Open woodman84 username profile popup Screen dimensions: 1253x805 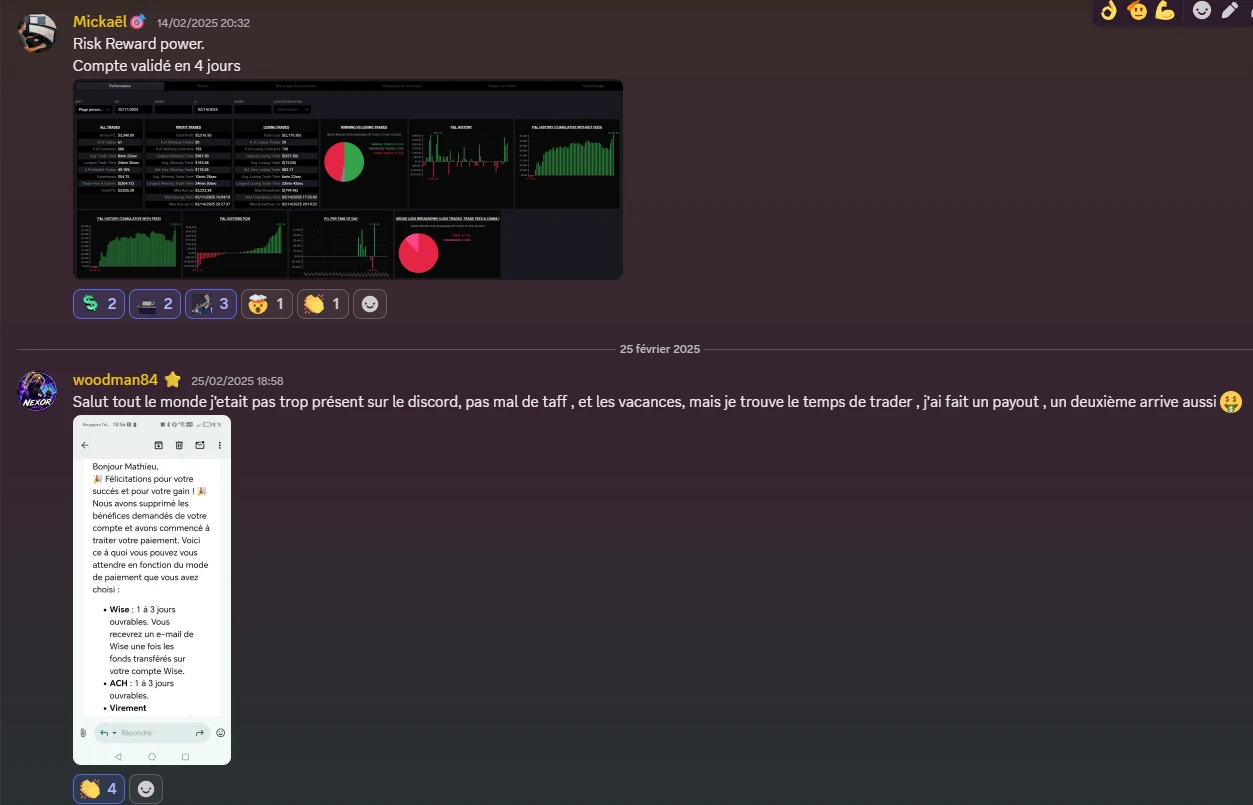(116, 380)
